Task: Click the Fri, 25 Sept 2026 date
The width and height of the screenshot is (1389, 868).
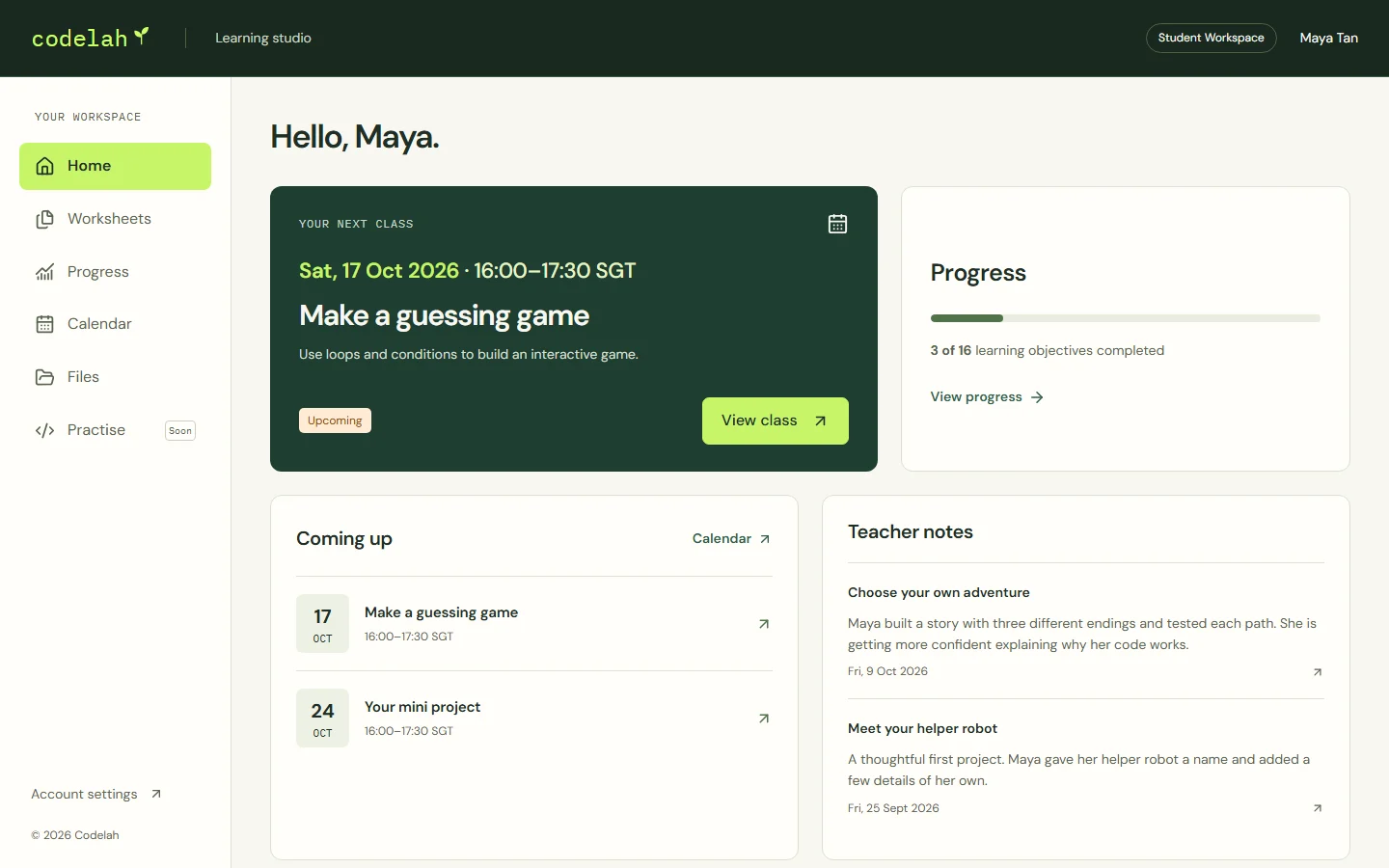Action: point(893,808)
